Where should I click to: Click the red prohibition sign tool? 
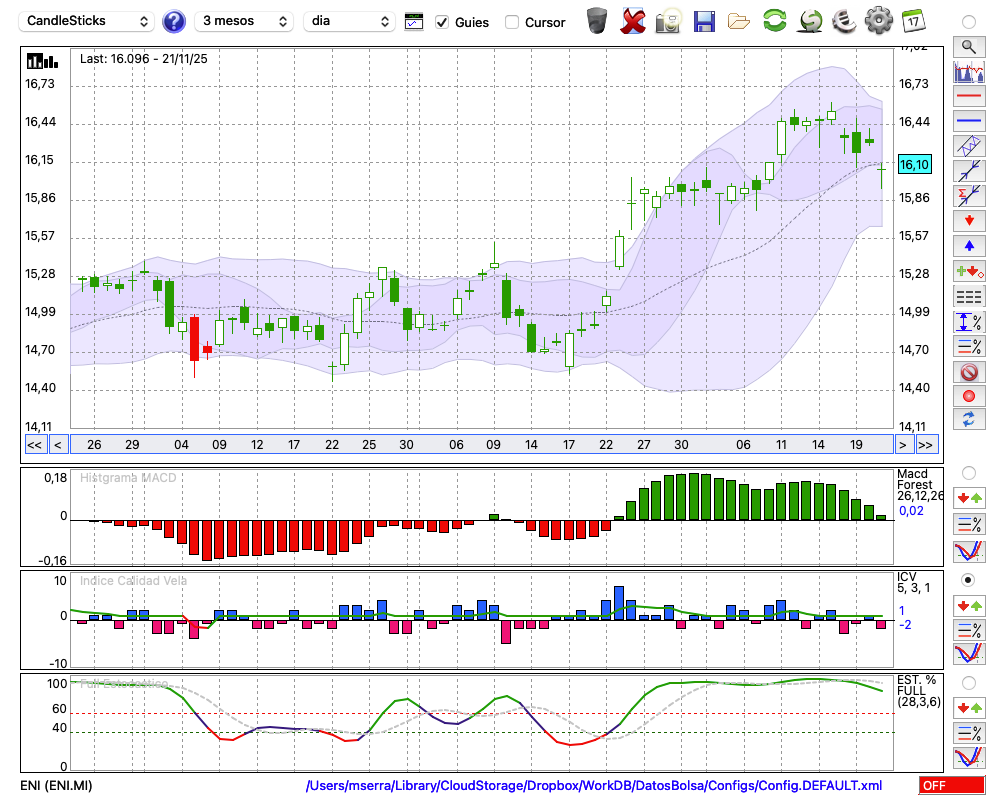[968, 372]
